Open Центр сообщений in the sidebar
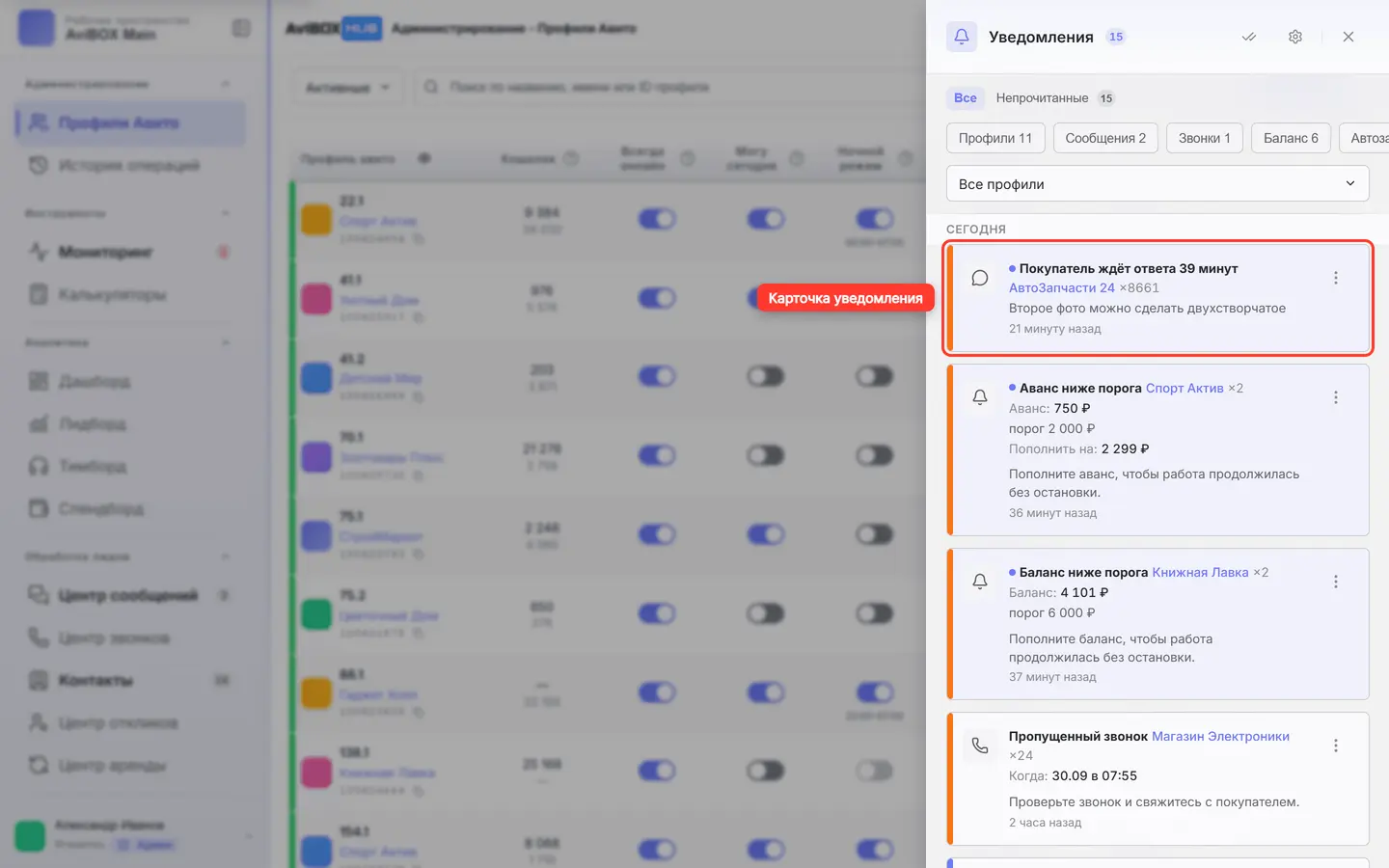Viewport: 1389px width, 868px height. pos(130,595)
